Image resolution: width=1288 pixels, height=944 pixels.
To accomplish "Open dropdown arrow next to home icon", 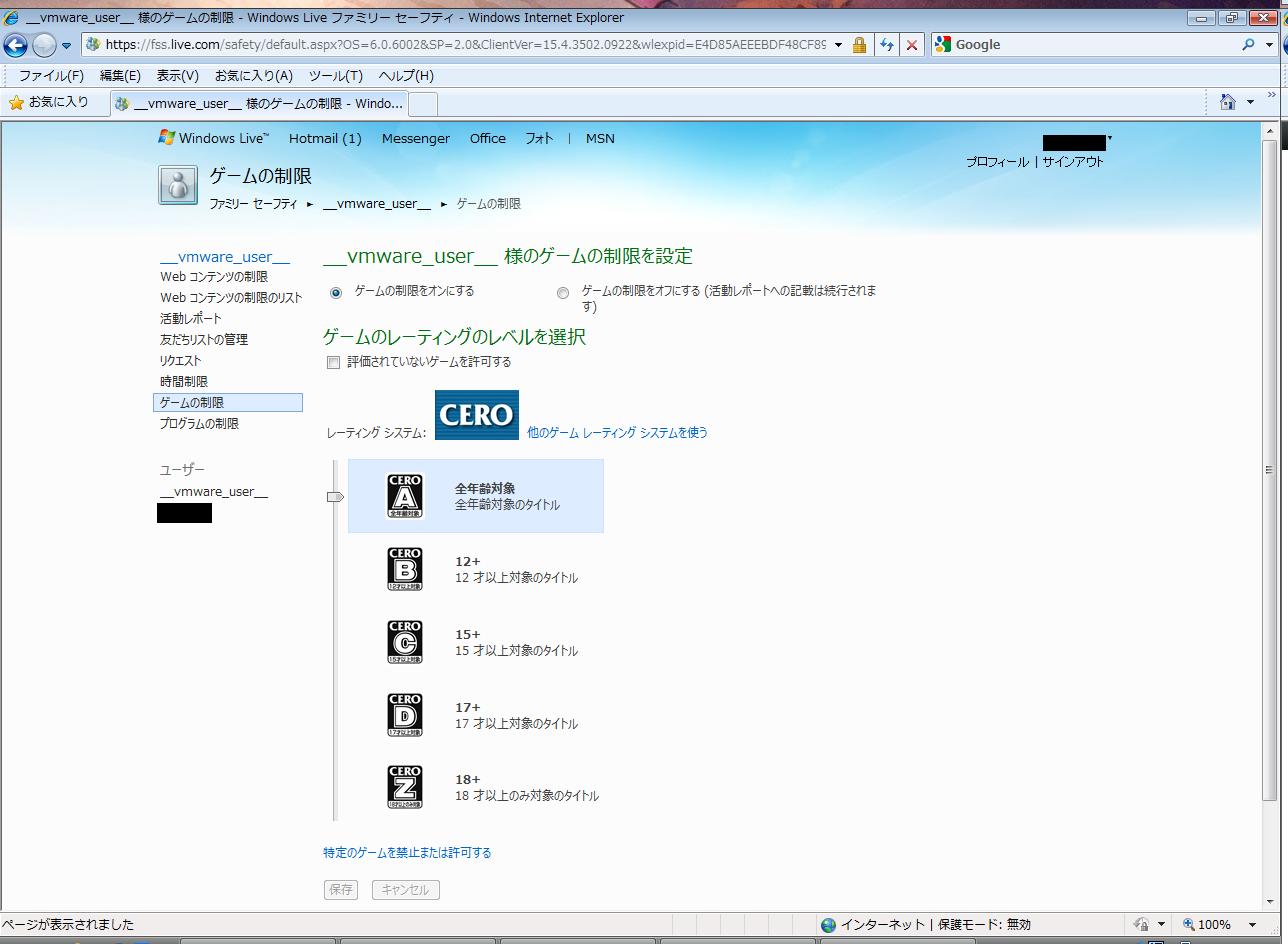I will (x=1250, y=102).
